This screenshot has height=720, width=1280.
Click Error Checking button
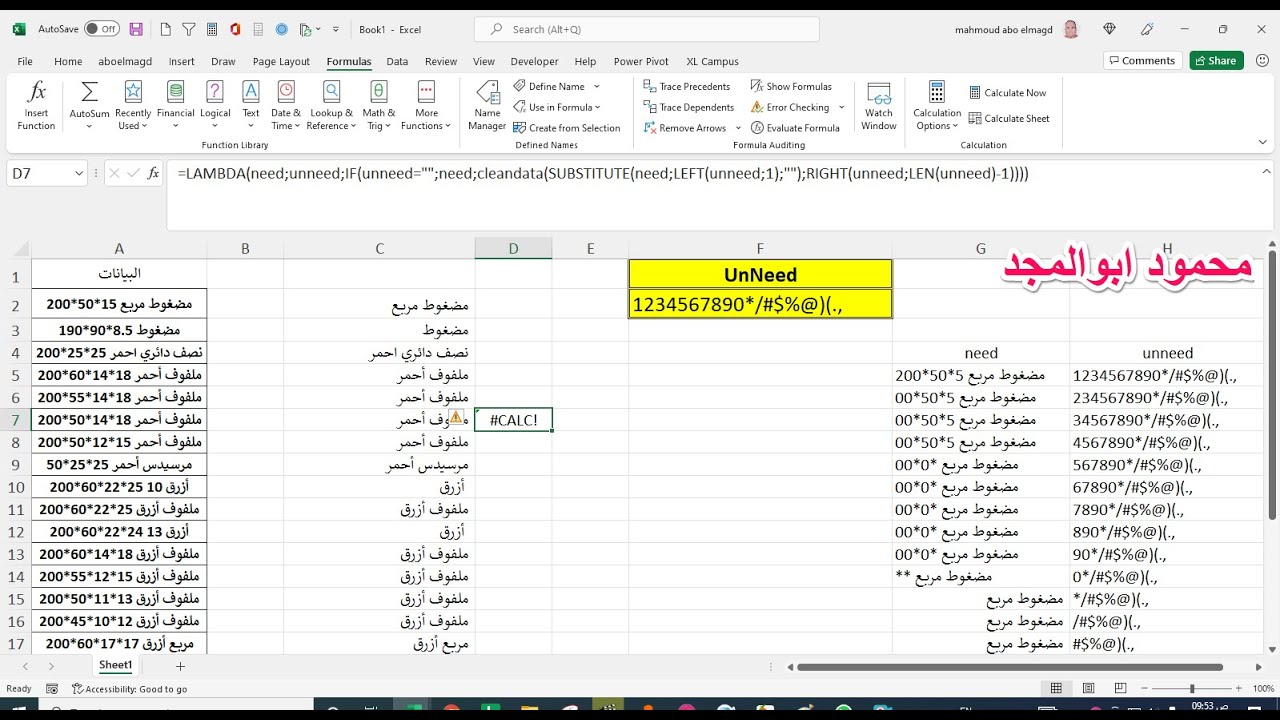tap(790, 107)
